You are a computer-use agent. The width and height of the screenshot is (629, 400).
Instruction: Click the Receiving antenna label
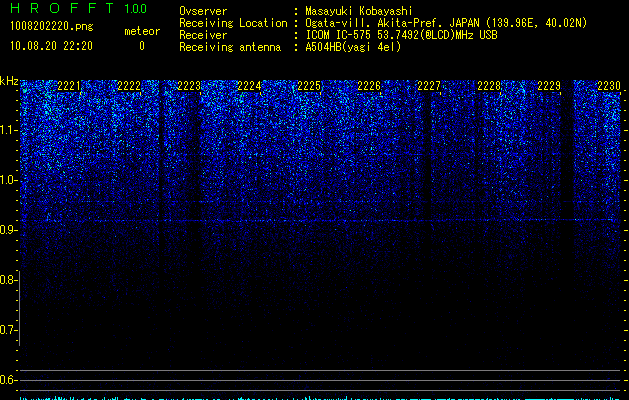click(x=230, y=47)
